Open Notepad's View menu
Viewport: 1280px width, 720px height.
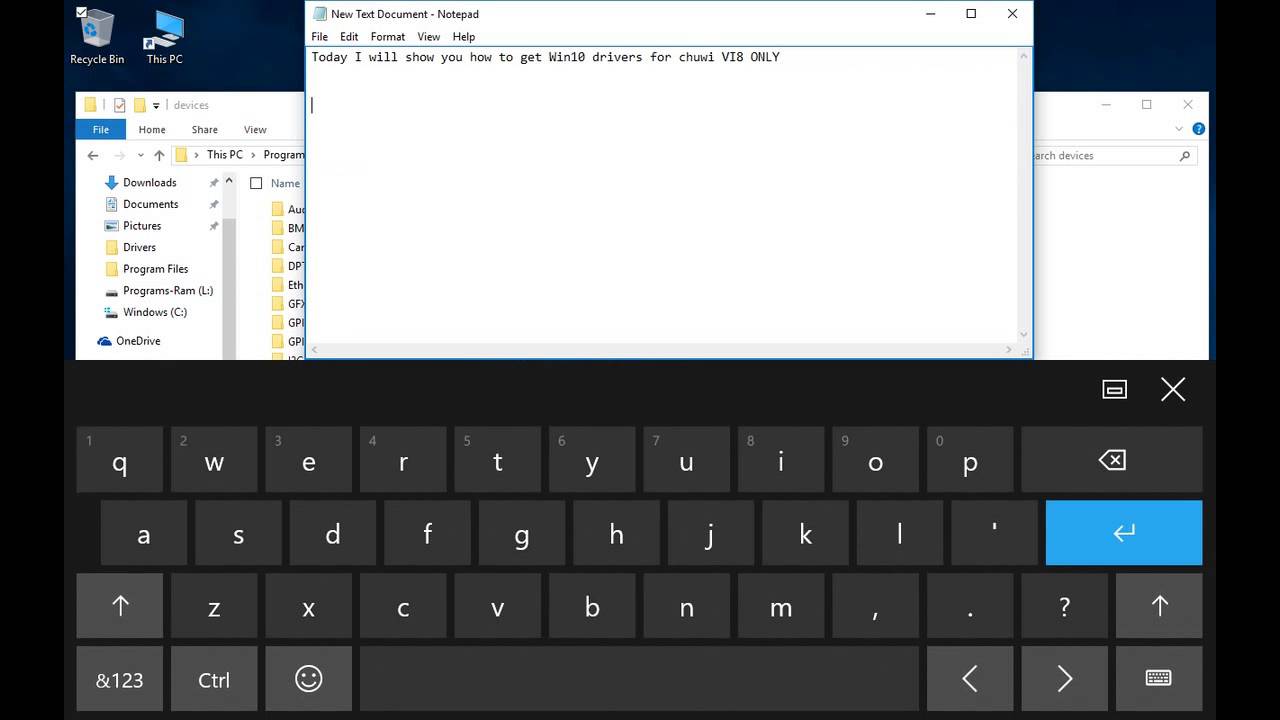tap(429, 37)
